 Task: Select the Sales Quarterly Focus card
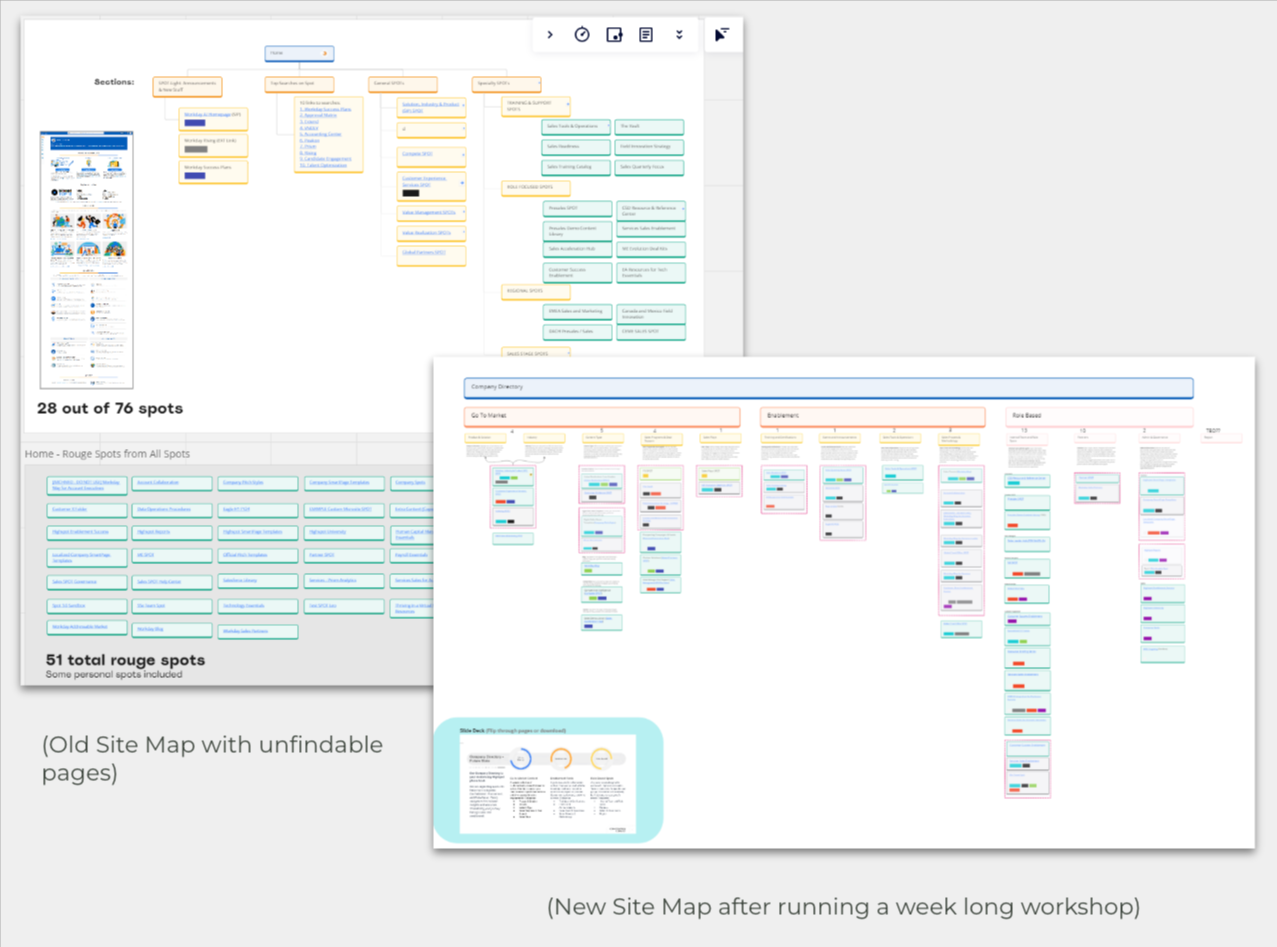pos(650,167)
